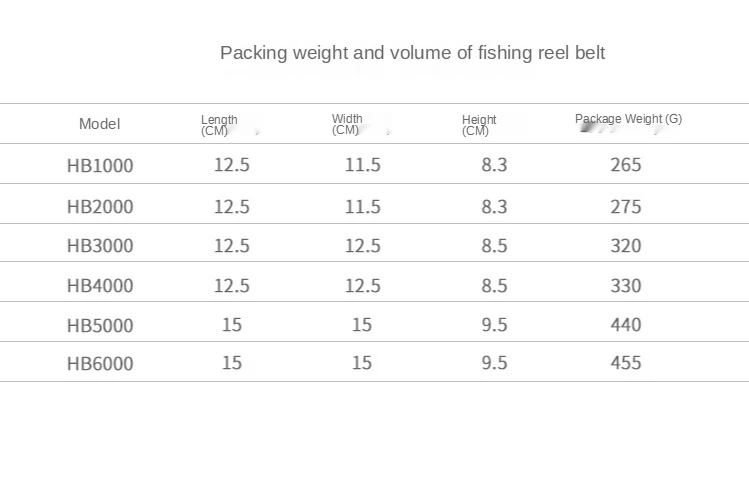
Task: Click the 265 package weight value
Action: pyautogui.click(x=626, y=165)
